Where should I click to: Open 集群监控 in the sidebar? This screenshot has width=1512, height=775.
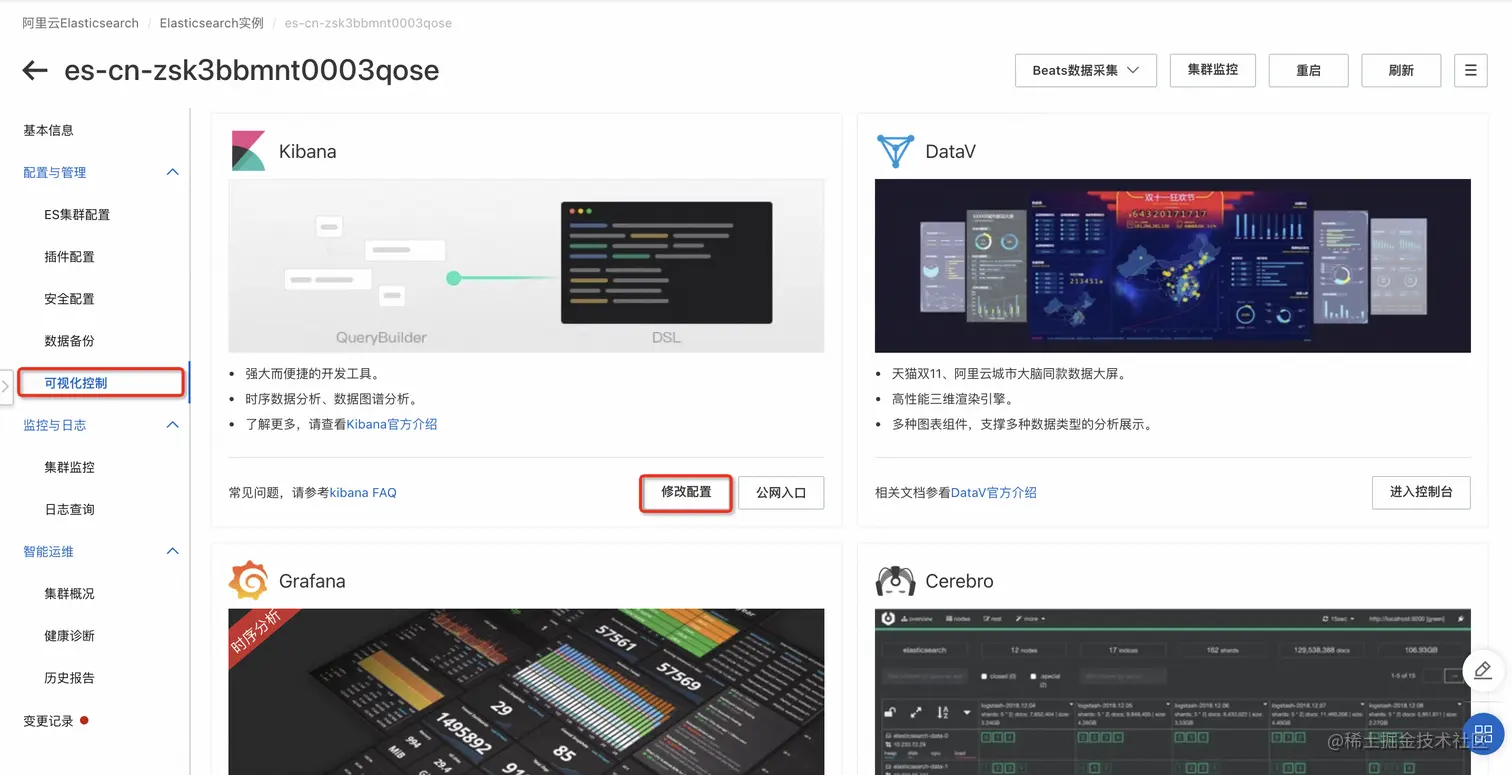pyautogui.click(x=69, y=467)
